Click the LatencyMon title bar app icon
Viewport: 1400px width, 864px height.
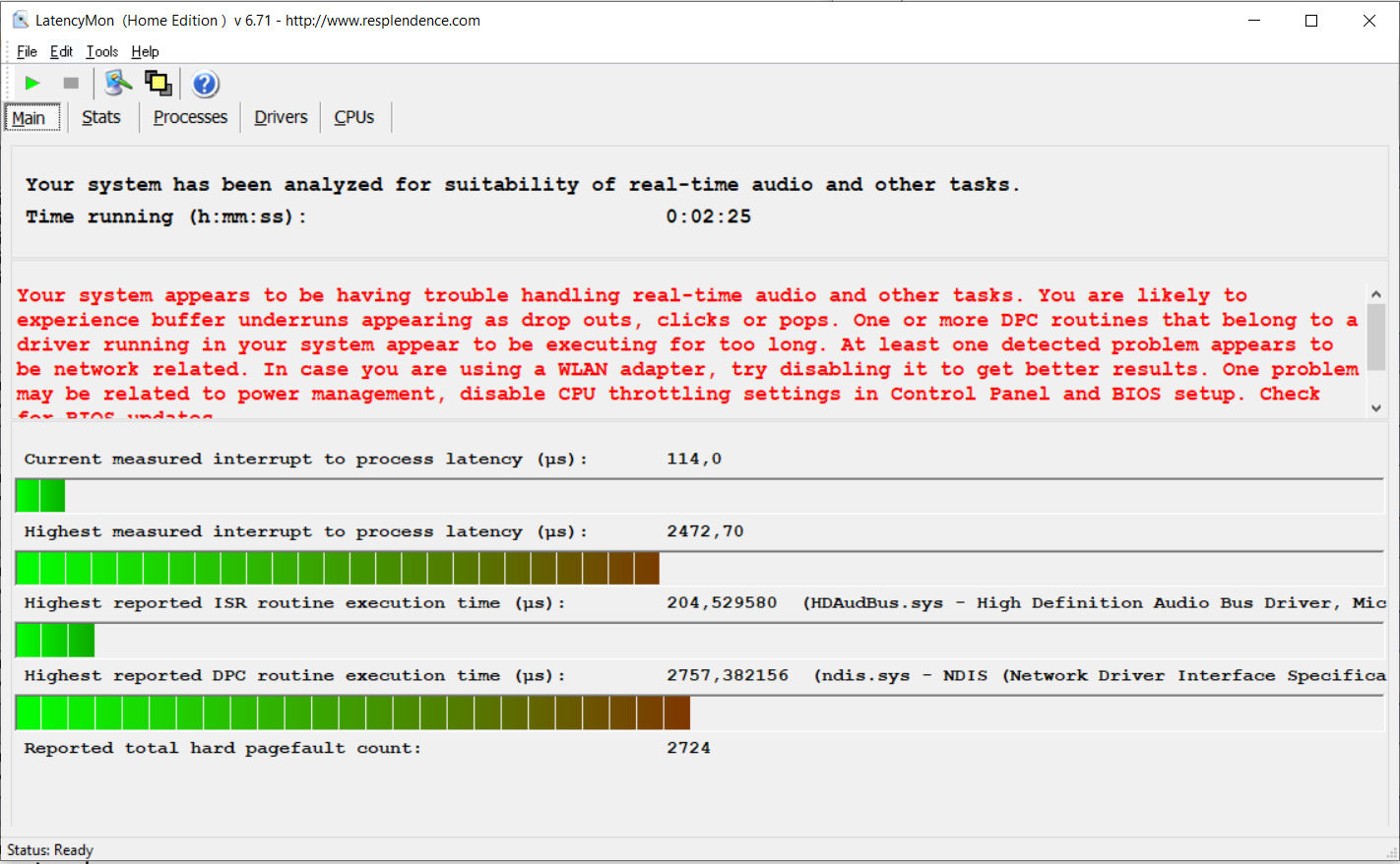[x=20, y=20]
